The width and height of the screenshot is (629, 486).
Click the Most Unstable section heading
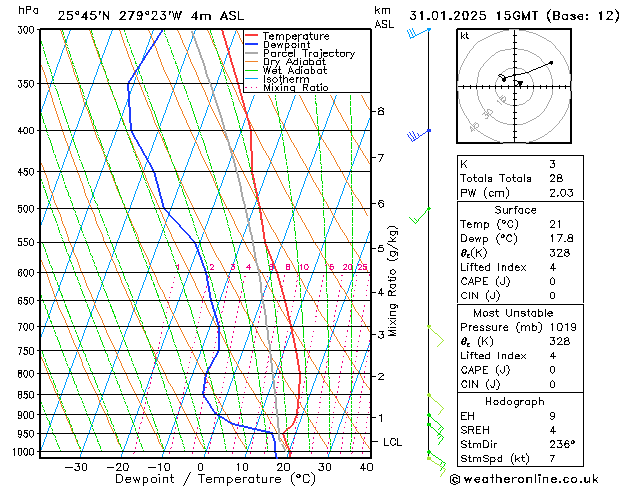(x=513, y=313)
